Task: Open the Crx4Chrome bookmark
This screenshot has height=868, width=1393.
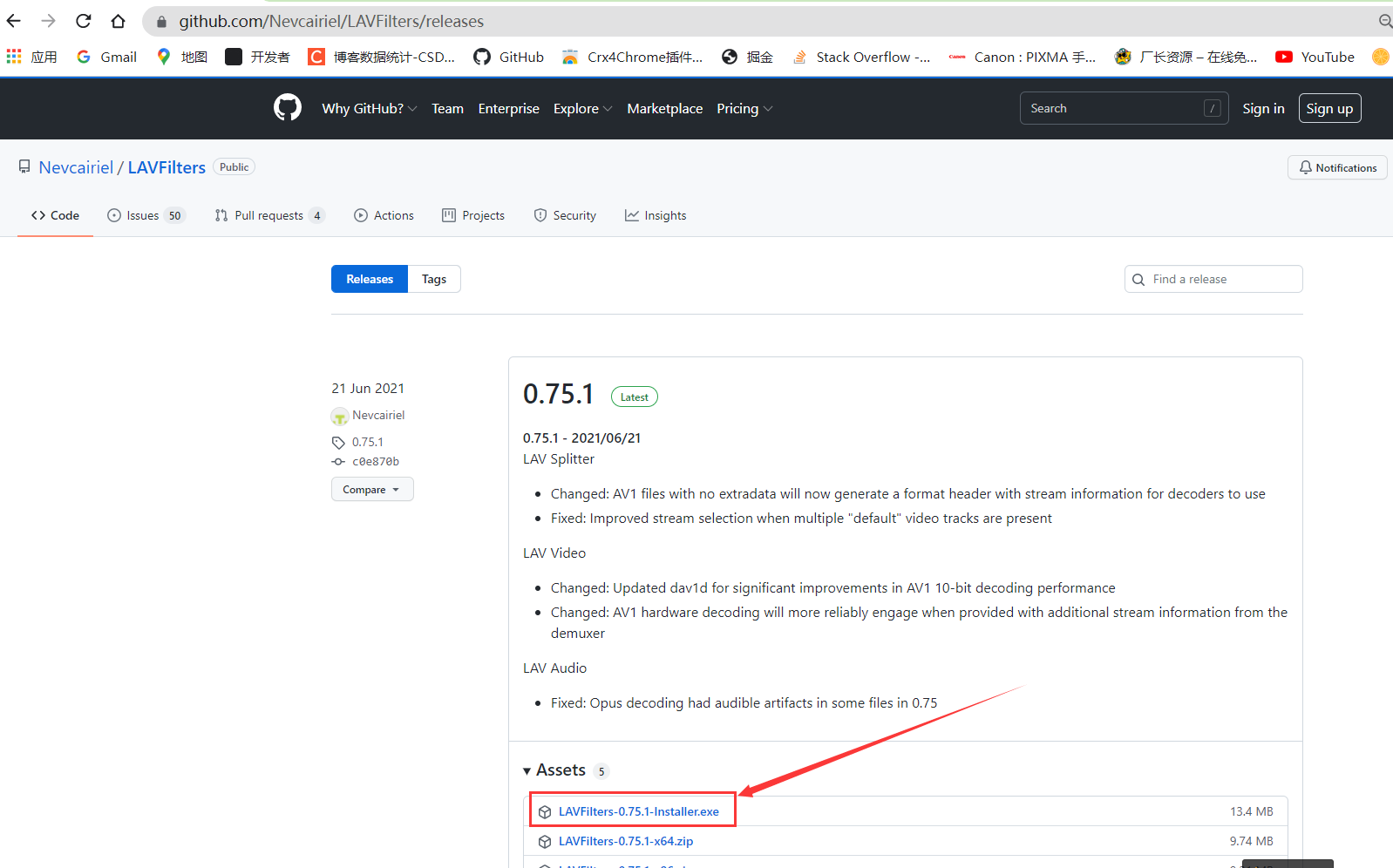Action: (632, 57)
